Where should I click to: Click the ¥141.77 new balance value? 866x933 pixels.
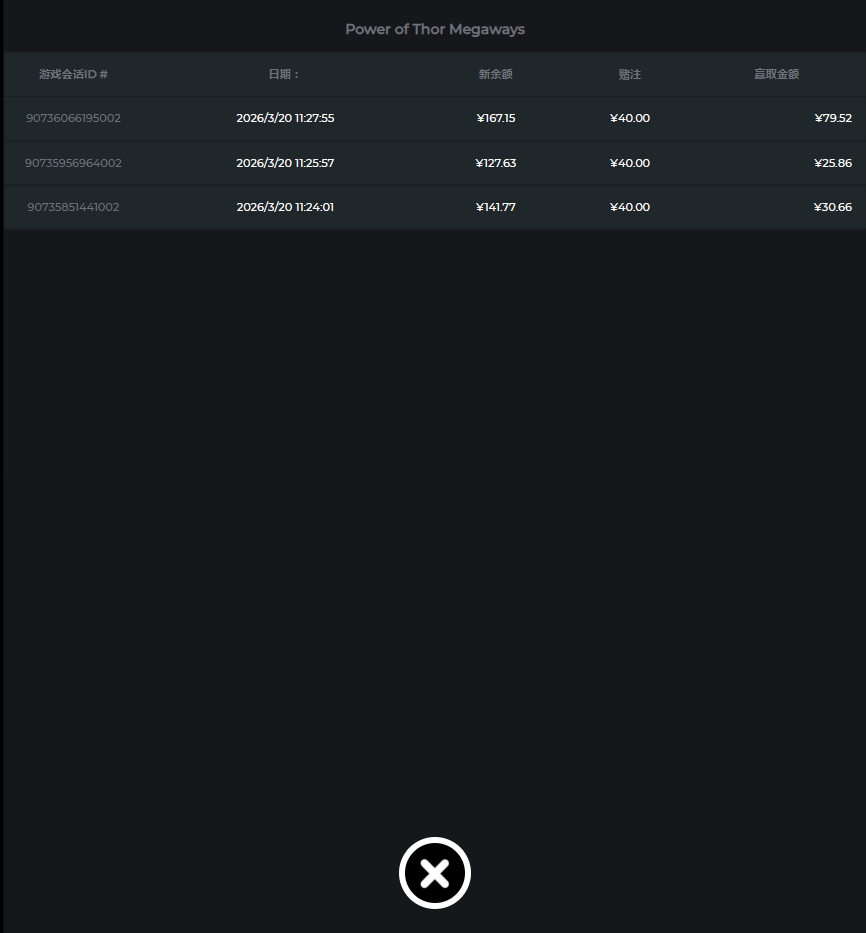(x=496, y=207)
